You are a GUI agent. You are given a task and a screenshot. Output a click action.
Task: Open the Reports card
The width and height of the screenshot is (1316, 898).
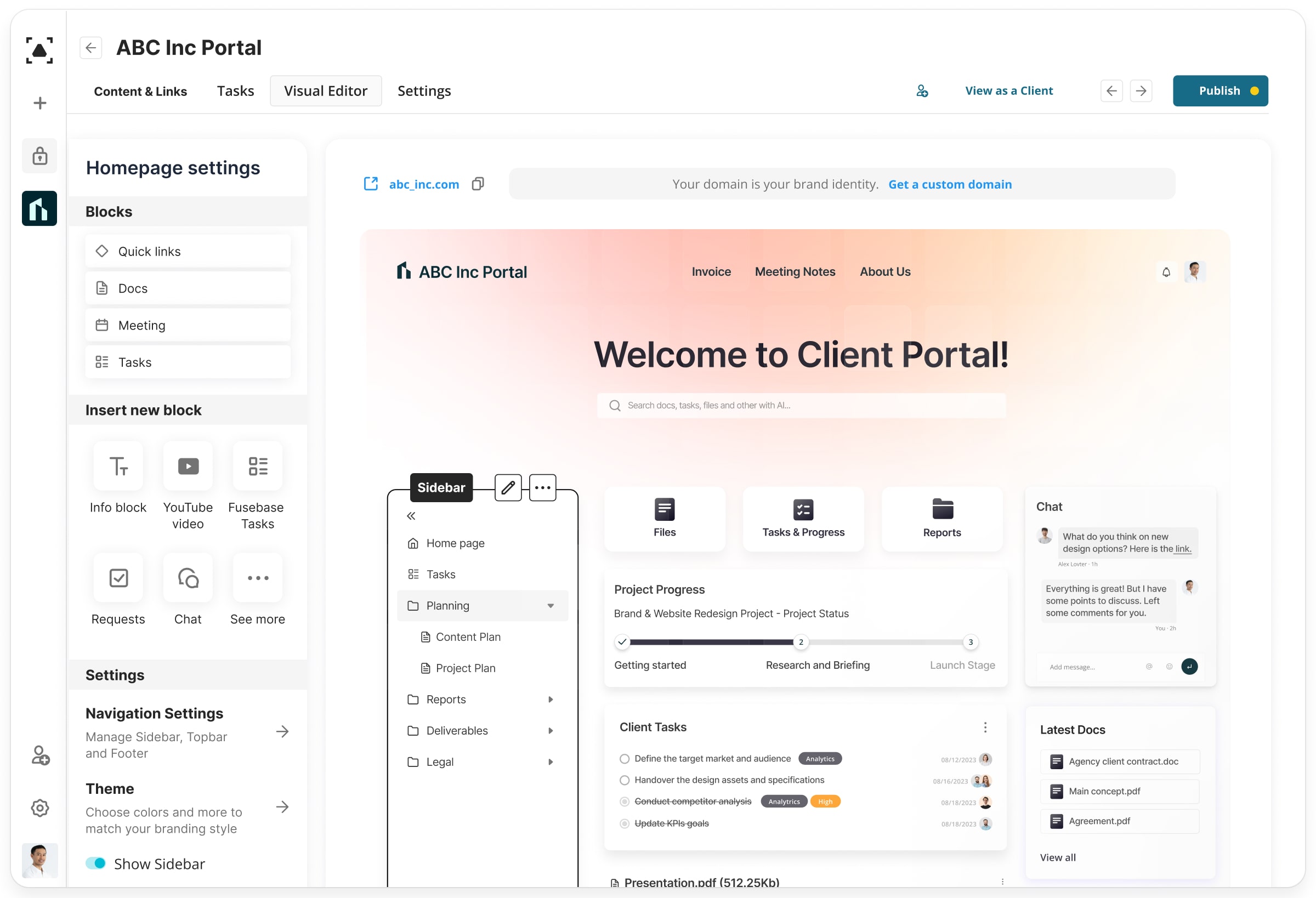tap(942, 519)
